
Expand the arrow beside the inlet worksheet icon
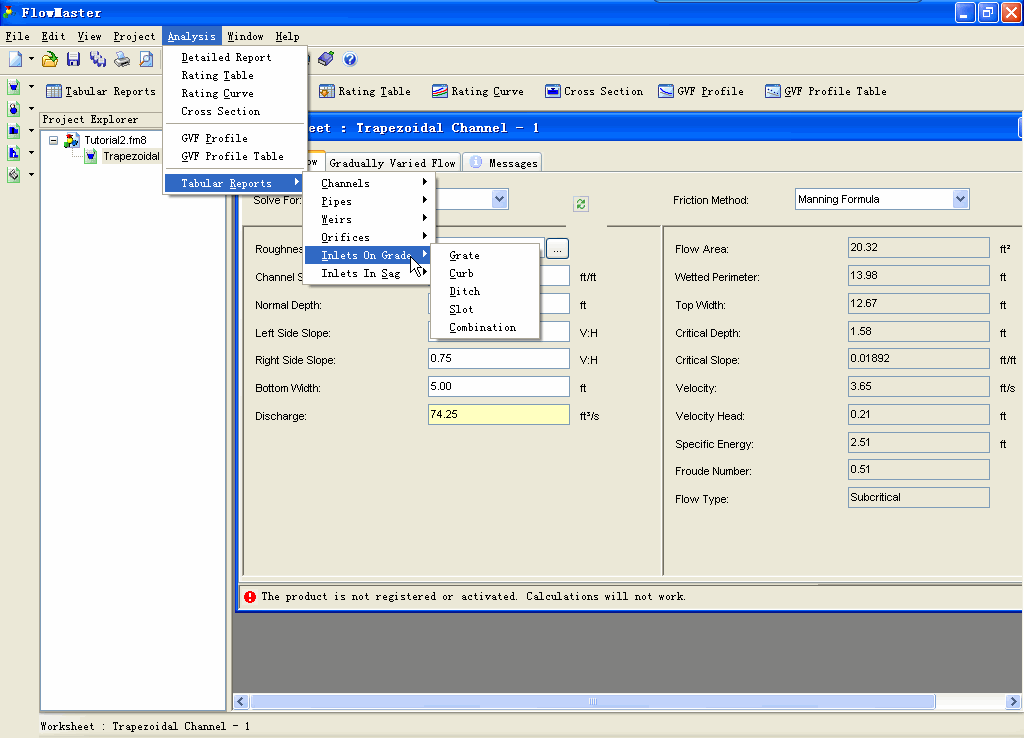point(31,174)
